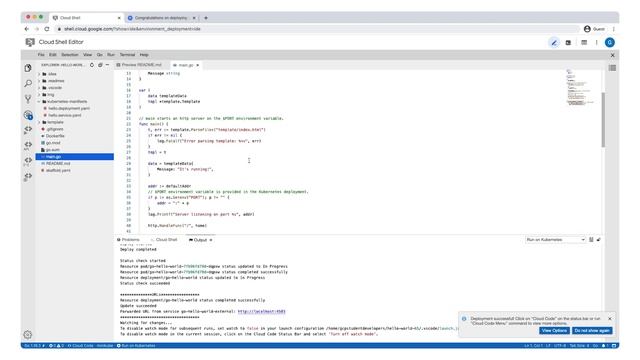Click the Cloud Shell layout icon
Viewport: 640px width, 360px height.
coord(584,42)
